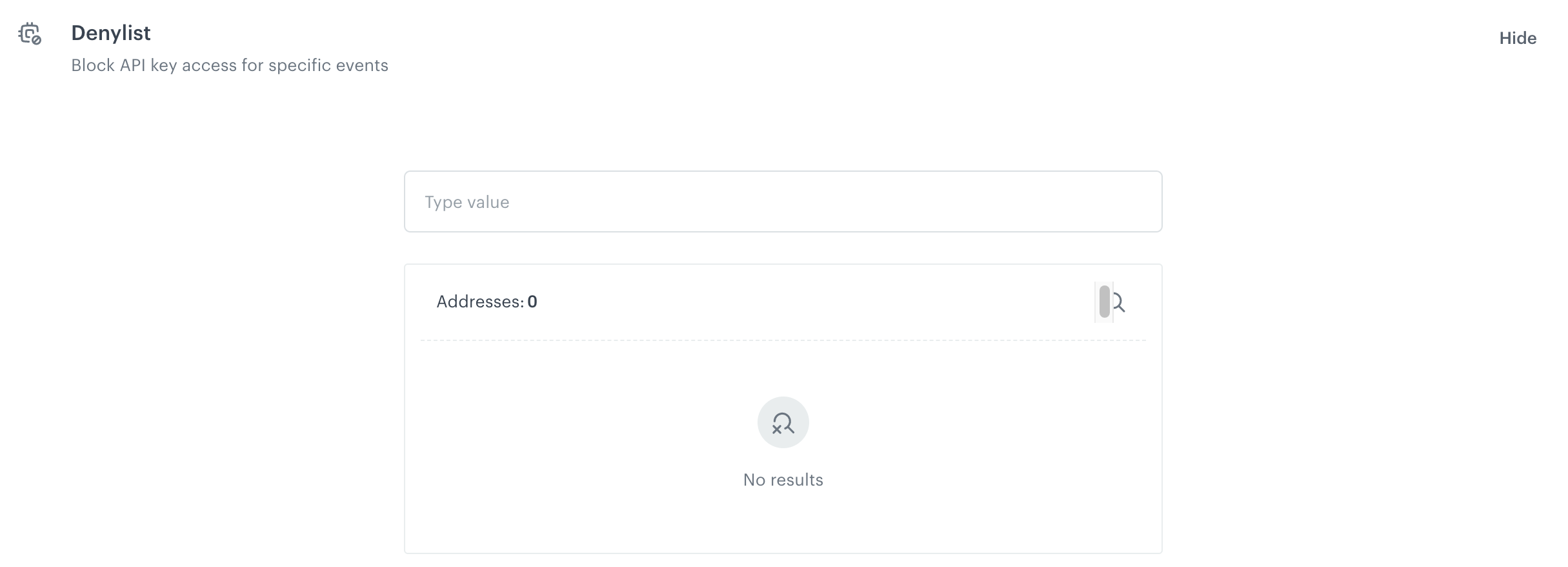Click the blocked-processor icon next to Denylist heading
The image size is (1568, 567).
pyautogui.click(x=30, y=34)
